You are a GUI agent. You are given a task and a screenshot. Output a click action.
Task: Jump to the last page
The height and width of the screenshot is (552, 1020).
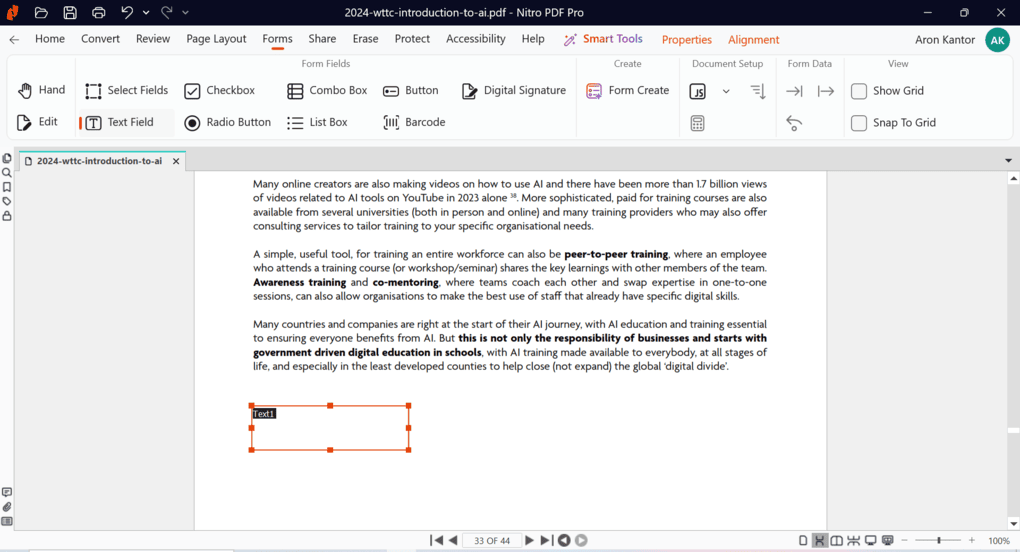click(546, 540)
